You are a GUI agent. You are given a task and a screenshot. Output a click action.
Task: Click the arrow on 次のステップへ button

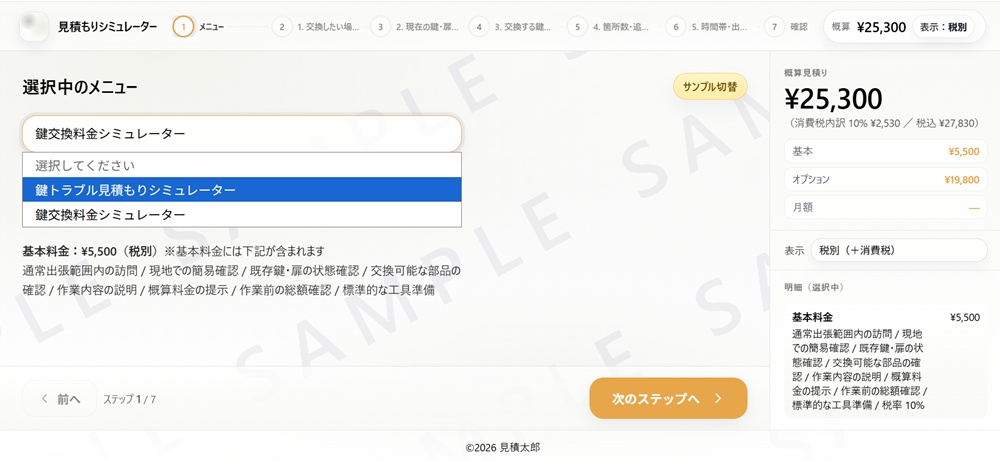(718, 398)
